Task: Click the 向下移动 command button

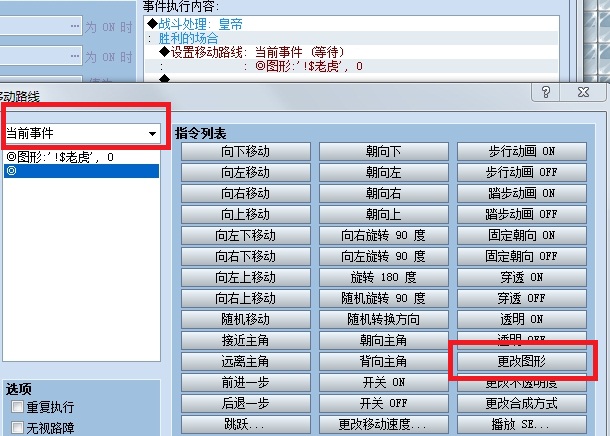Action: pos(245,151)
